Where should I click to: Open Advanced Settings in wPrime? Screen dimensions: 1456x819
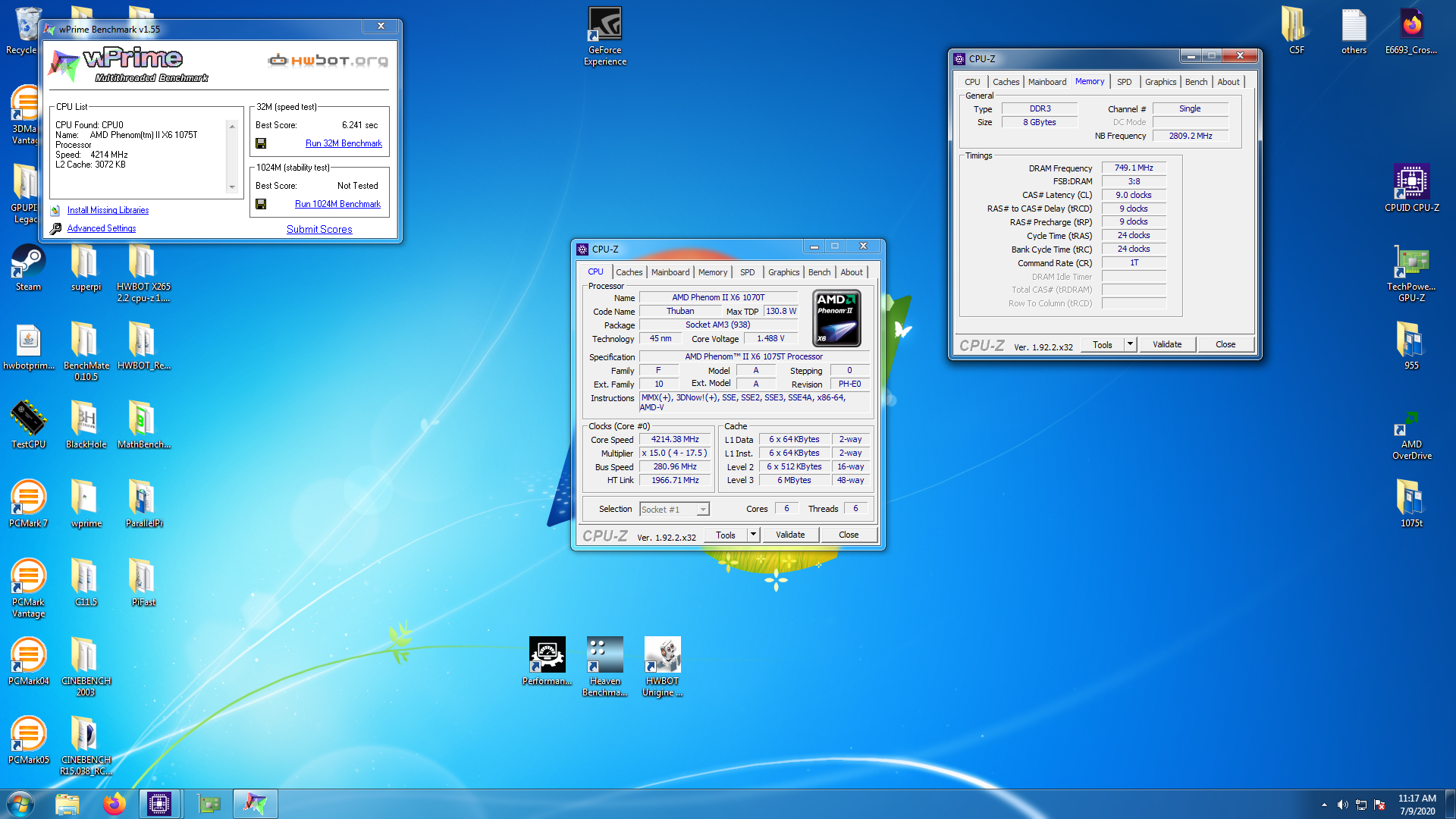coord(102,228)
